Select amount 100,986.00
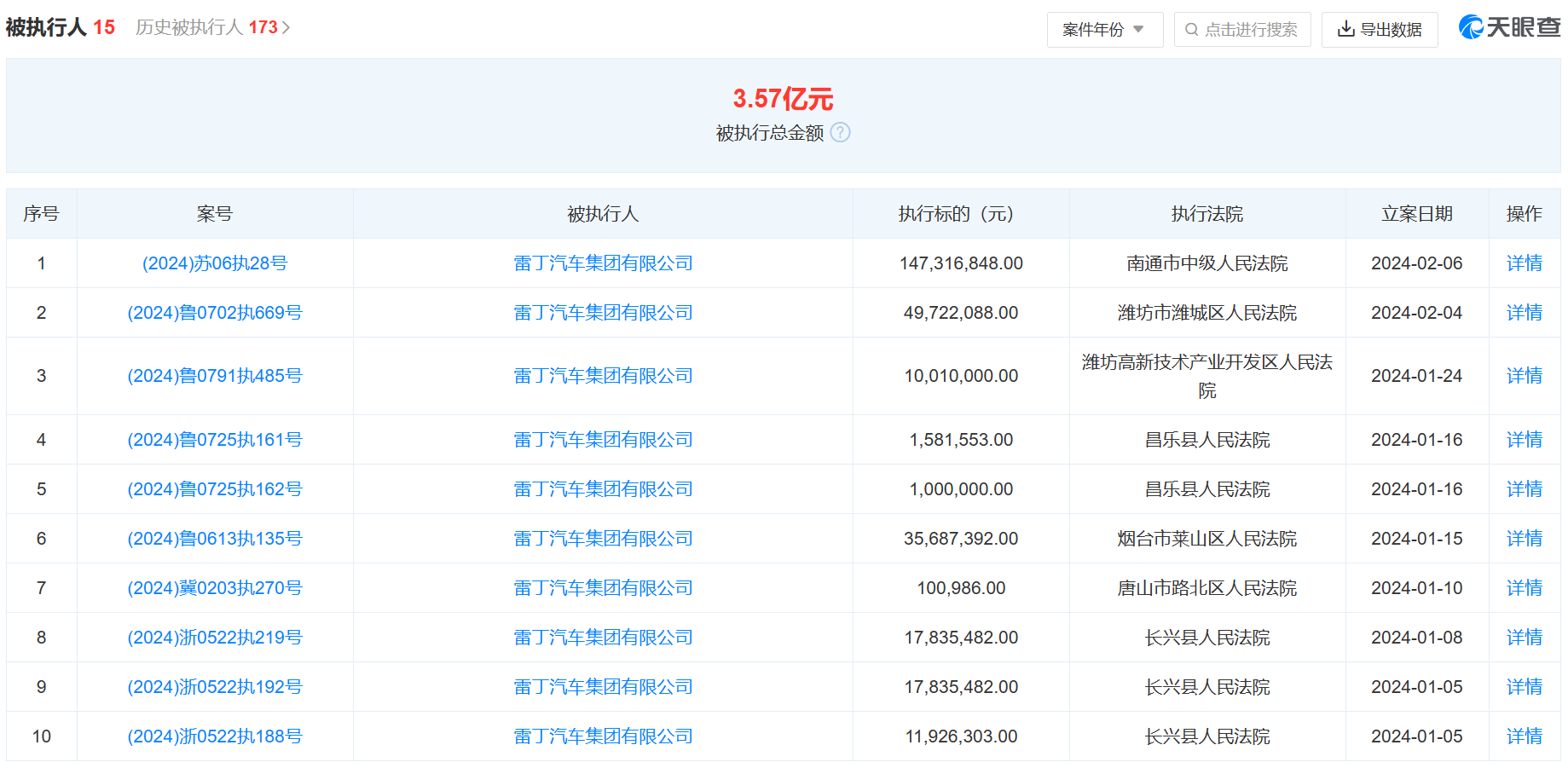The height and width of the screenshot is (768, 1568). point(961,588)
